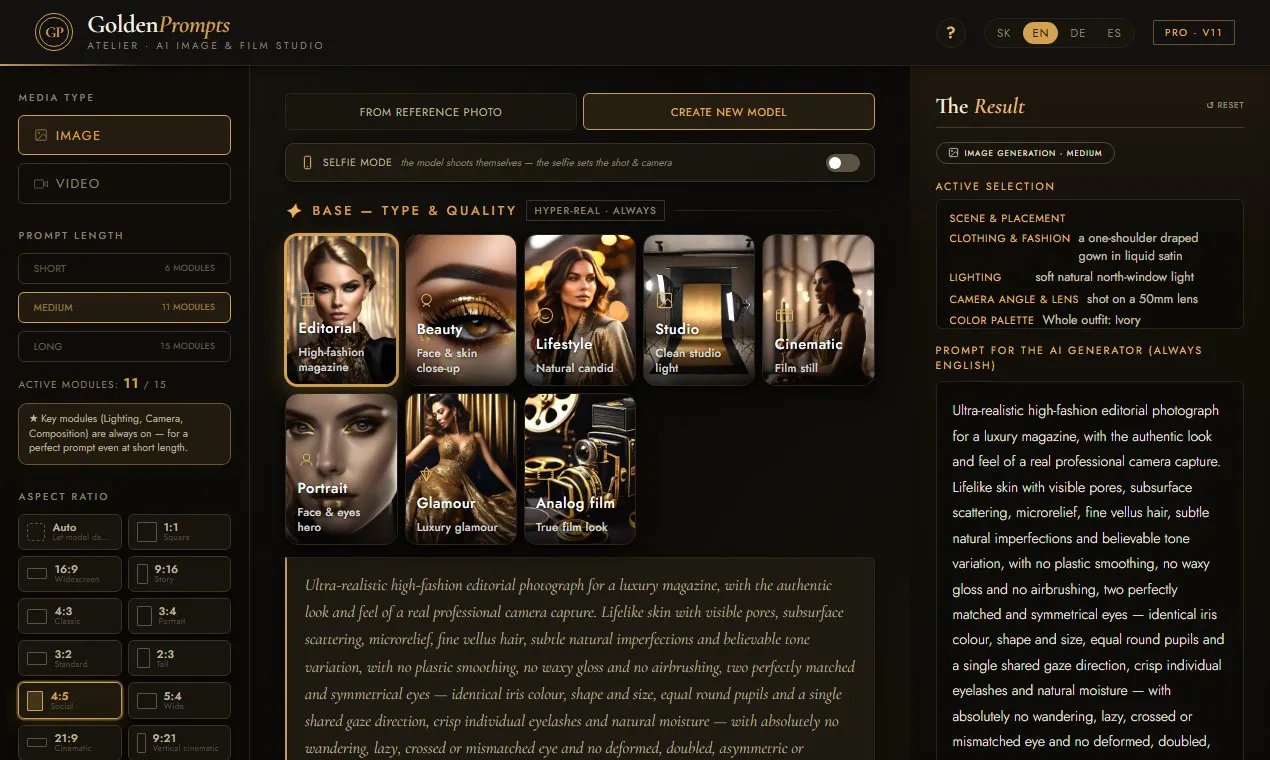Select EN language option
Image resolution: width=1270 pixels, height=760 pixels.
[x=1040, y=33]
